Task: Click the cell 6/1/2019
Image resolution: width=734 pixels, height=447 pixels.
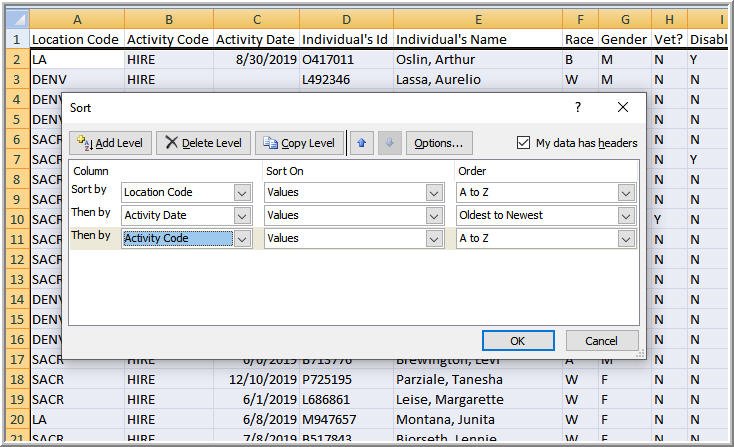Action: click(257, 399)
